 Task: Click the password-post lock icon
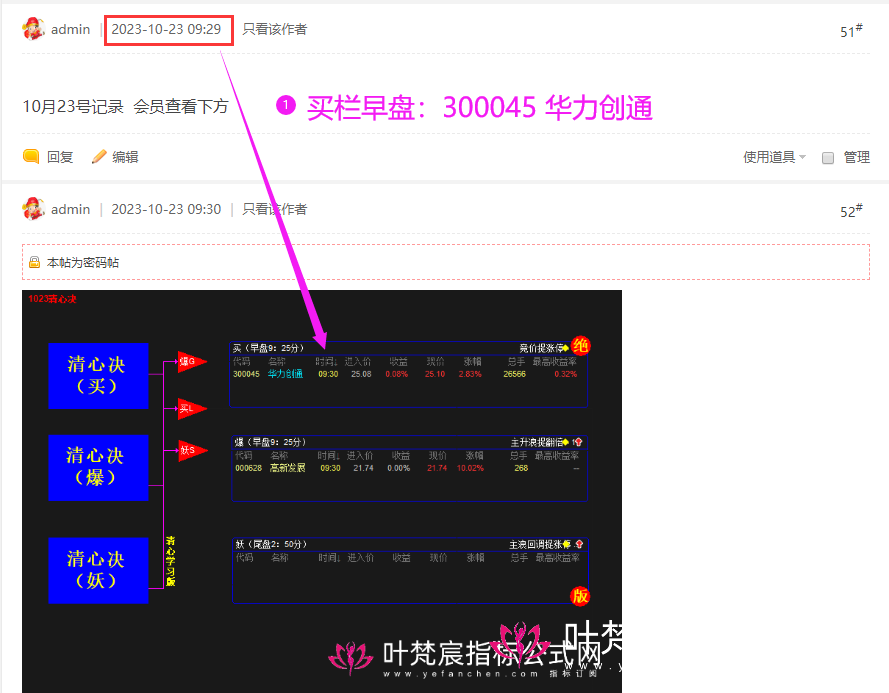point(35,262)
